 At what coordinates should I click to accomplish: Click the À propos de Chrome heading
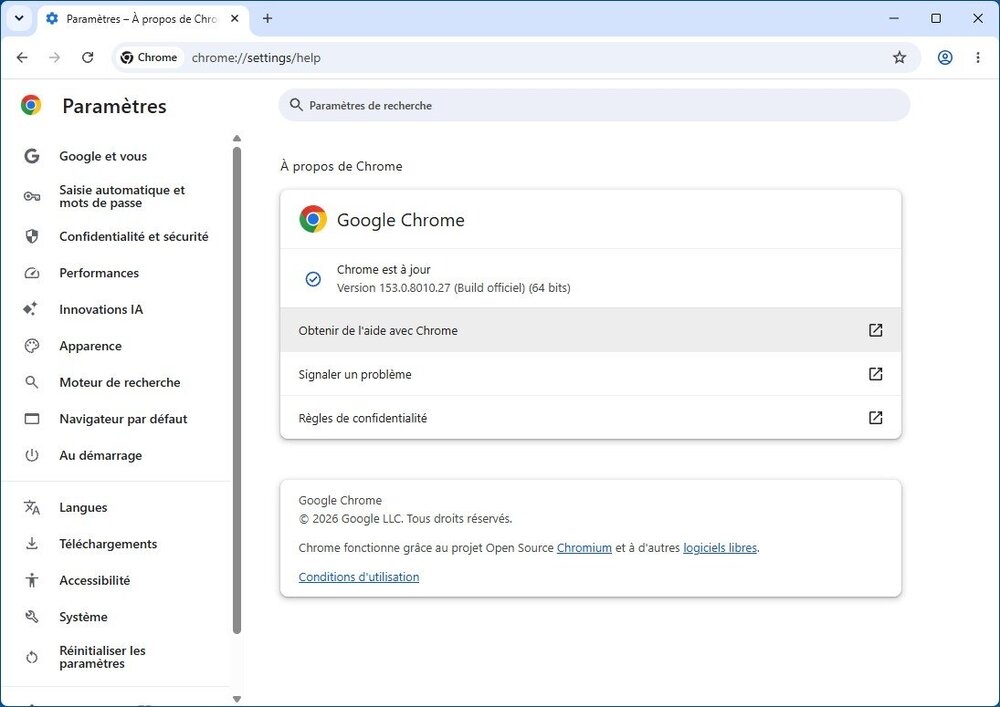click(x=341, y=166)
